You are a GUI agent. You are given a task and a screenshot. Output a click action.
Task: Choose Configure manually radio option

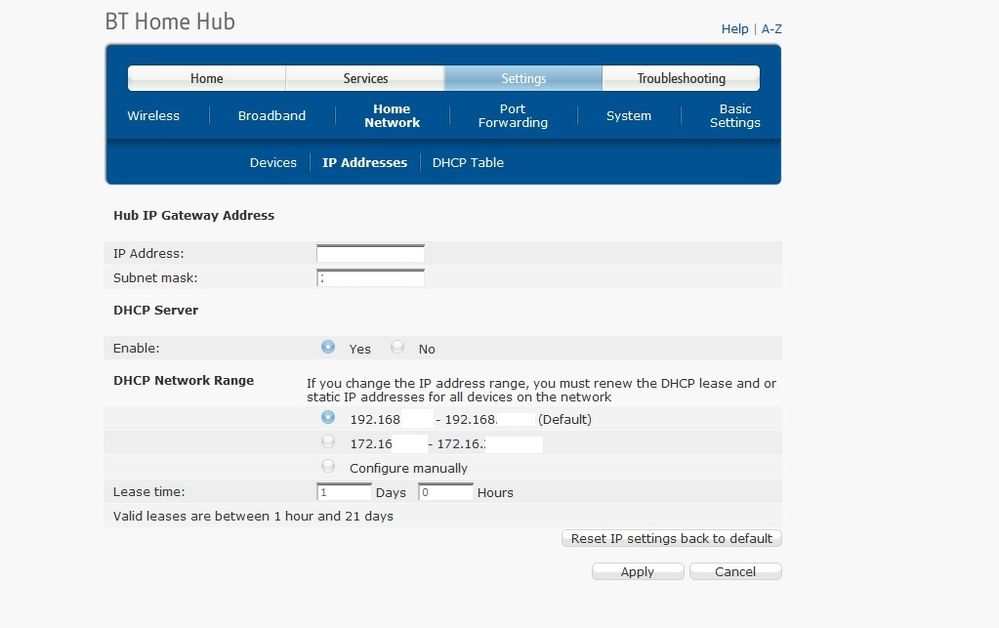pos(328,466)
